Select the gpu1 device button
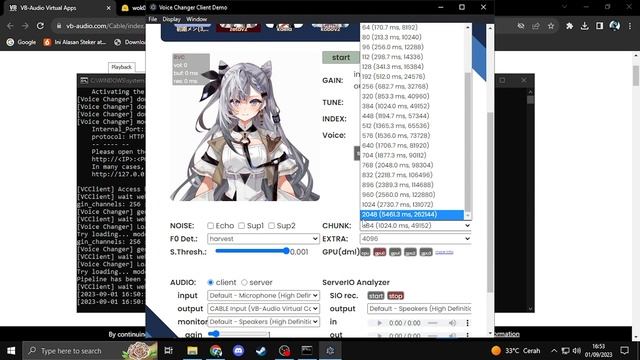Image resolution: width=640 pixels, height=360 pixels. coord(395,252)
